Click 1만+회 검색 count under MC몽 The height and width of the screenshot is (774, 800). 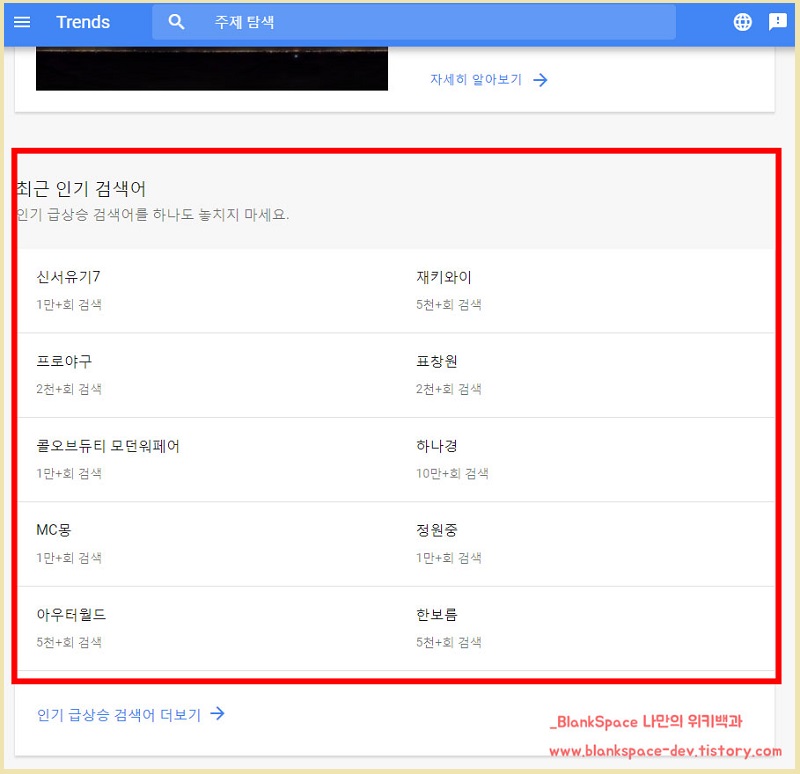[x=69, y=558]
